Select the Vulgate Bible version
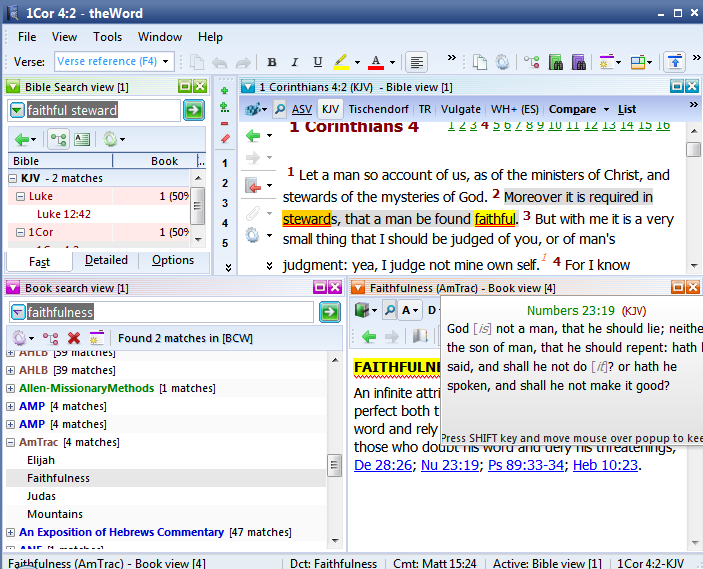The width and height of the screenshot is (703, 569). coord(460,109)
